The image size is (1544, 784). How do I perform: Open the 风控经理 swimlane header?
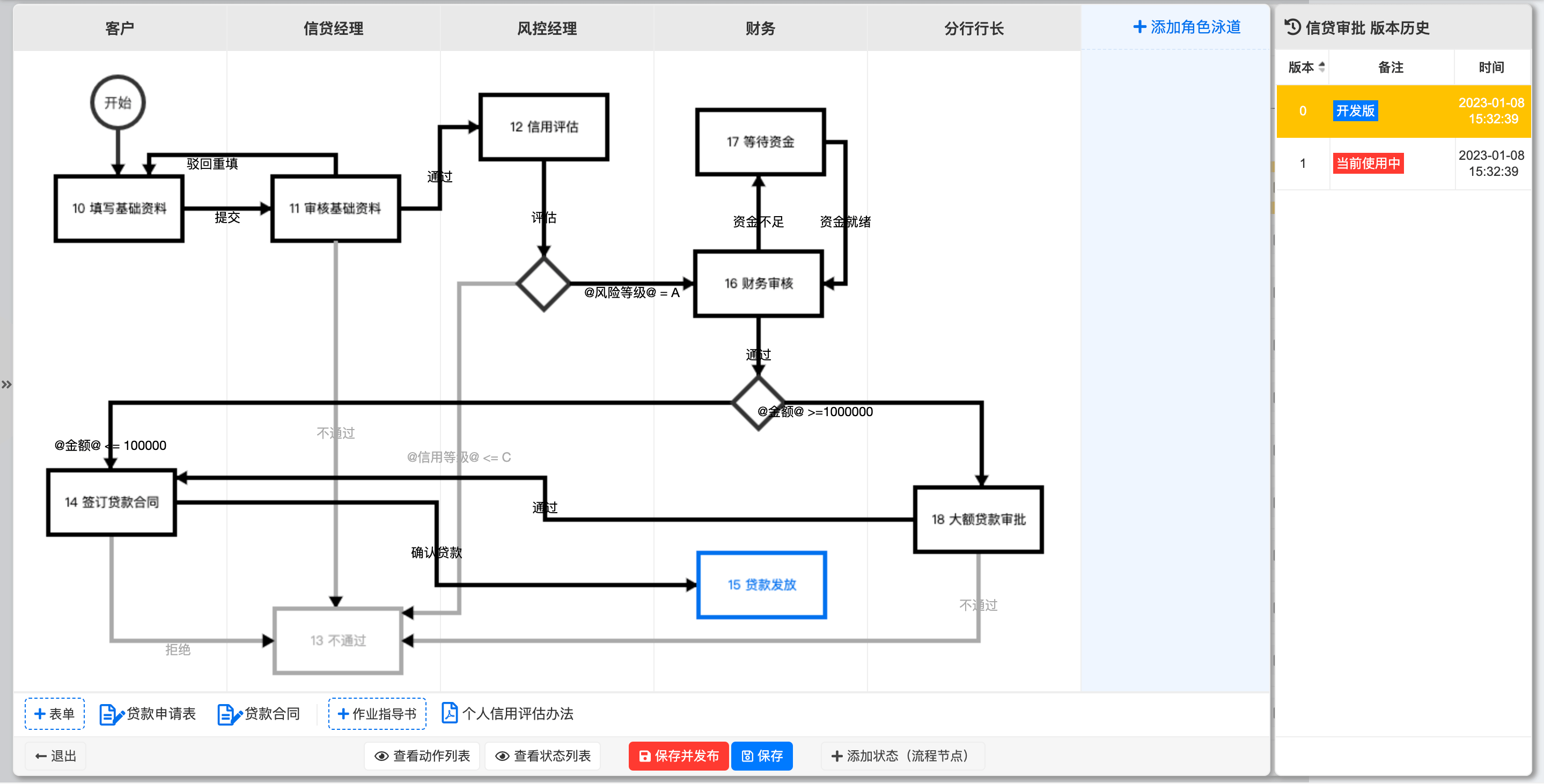(x=547, y=28)
